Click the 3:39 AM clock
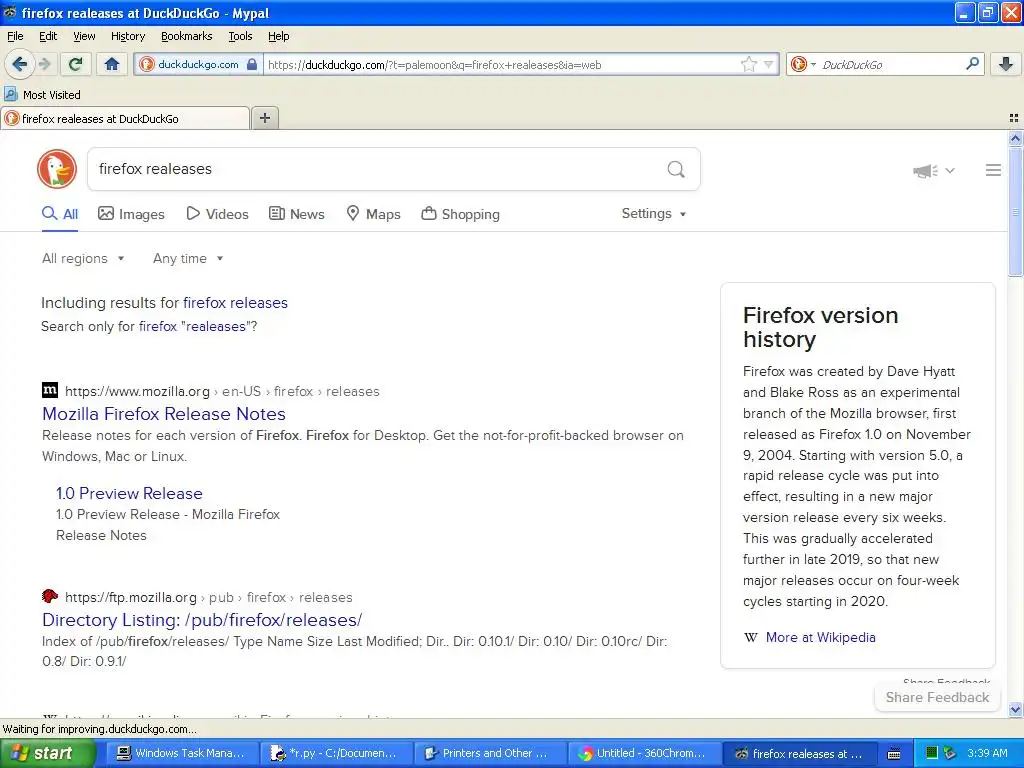The width and height of the screenshot is (1024, 768). coord(987,754)
